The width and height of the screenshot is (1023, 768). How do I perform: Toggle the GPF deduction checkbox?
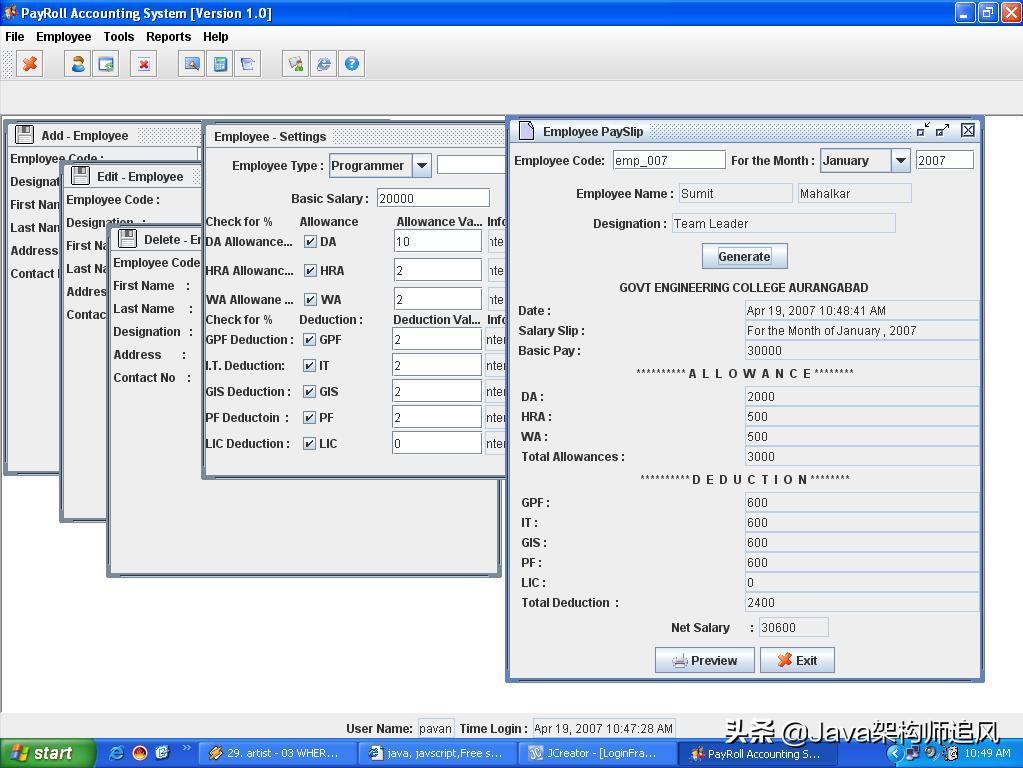[310, 340]
